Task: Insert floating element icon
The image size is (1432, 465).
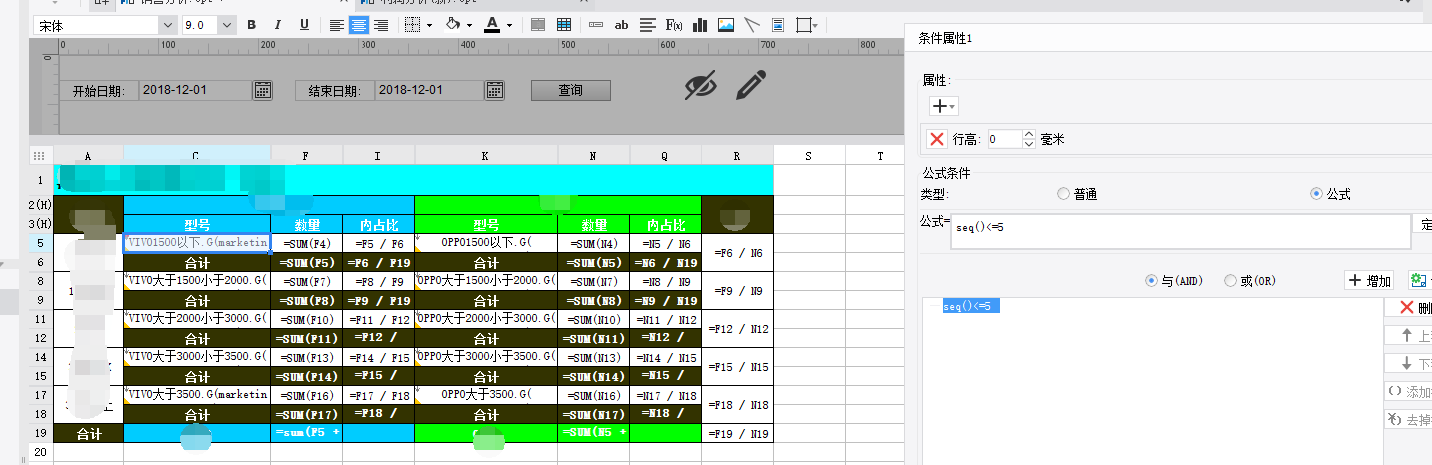Action: click(x=802, y=25)
